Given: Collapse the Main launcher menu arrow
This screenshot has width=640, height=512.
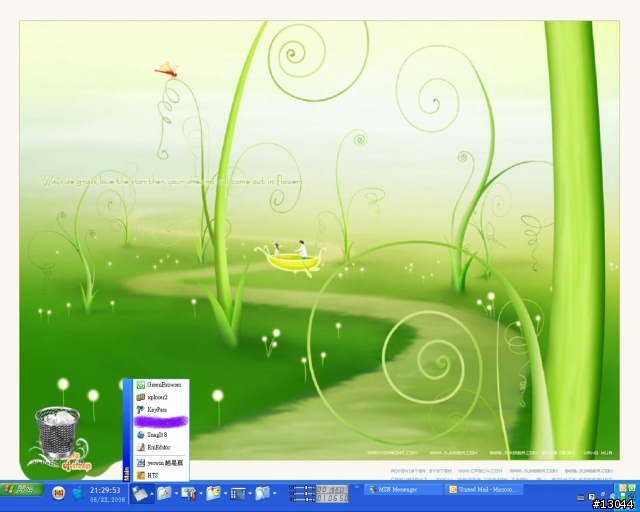Looking at the screenshot, I should coord(152,494).
